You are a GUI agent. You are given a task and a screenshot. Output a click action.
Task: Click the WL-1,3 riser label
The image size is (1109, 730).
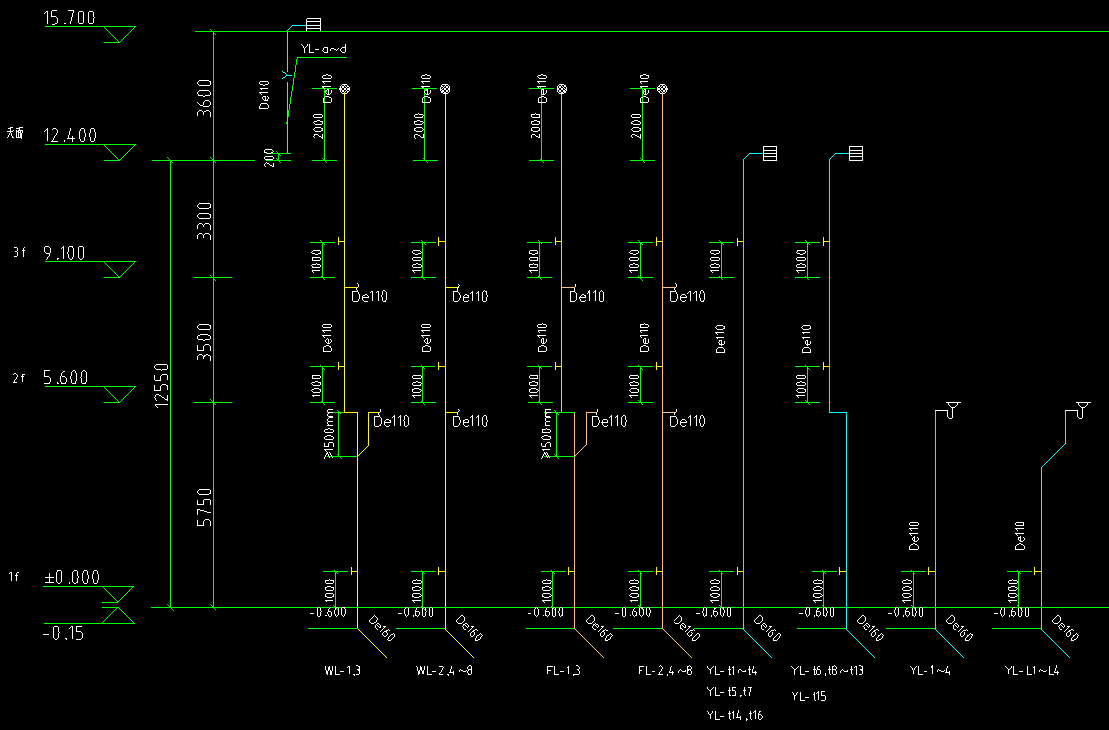tap(341, 670)
